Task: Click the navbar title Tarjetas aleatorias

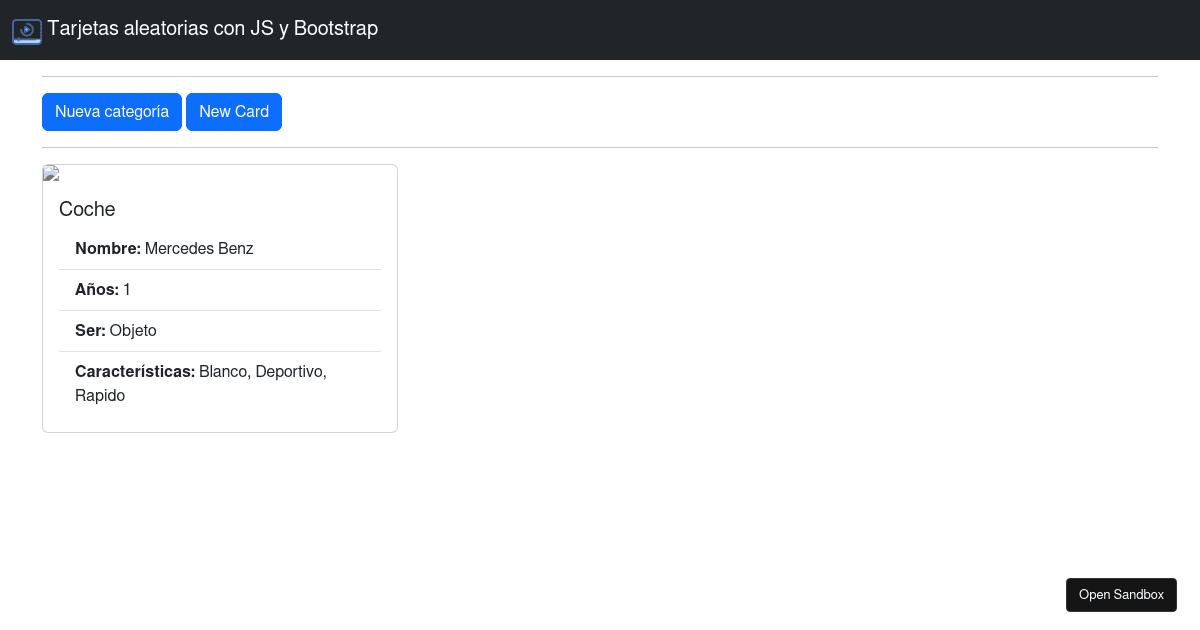Action: coord(212,29)
